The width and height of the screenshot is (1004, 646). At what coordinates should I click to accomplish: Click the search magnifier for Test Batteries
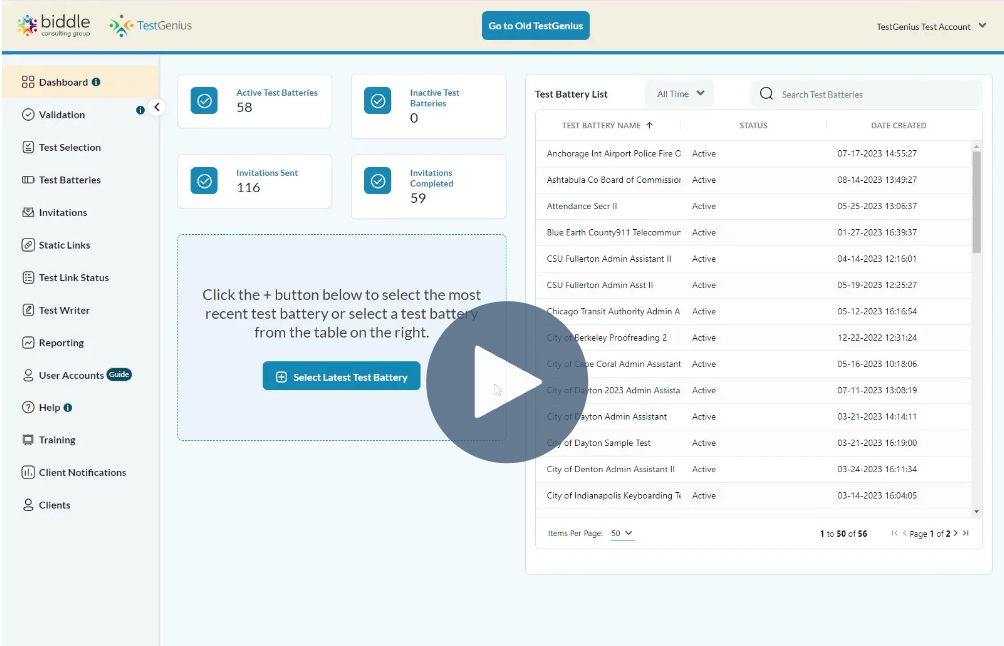point(765,93)
